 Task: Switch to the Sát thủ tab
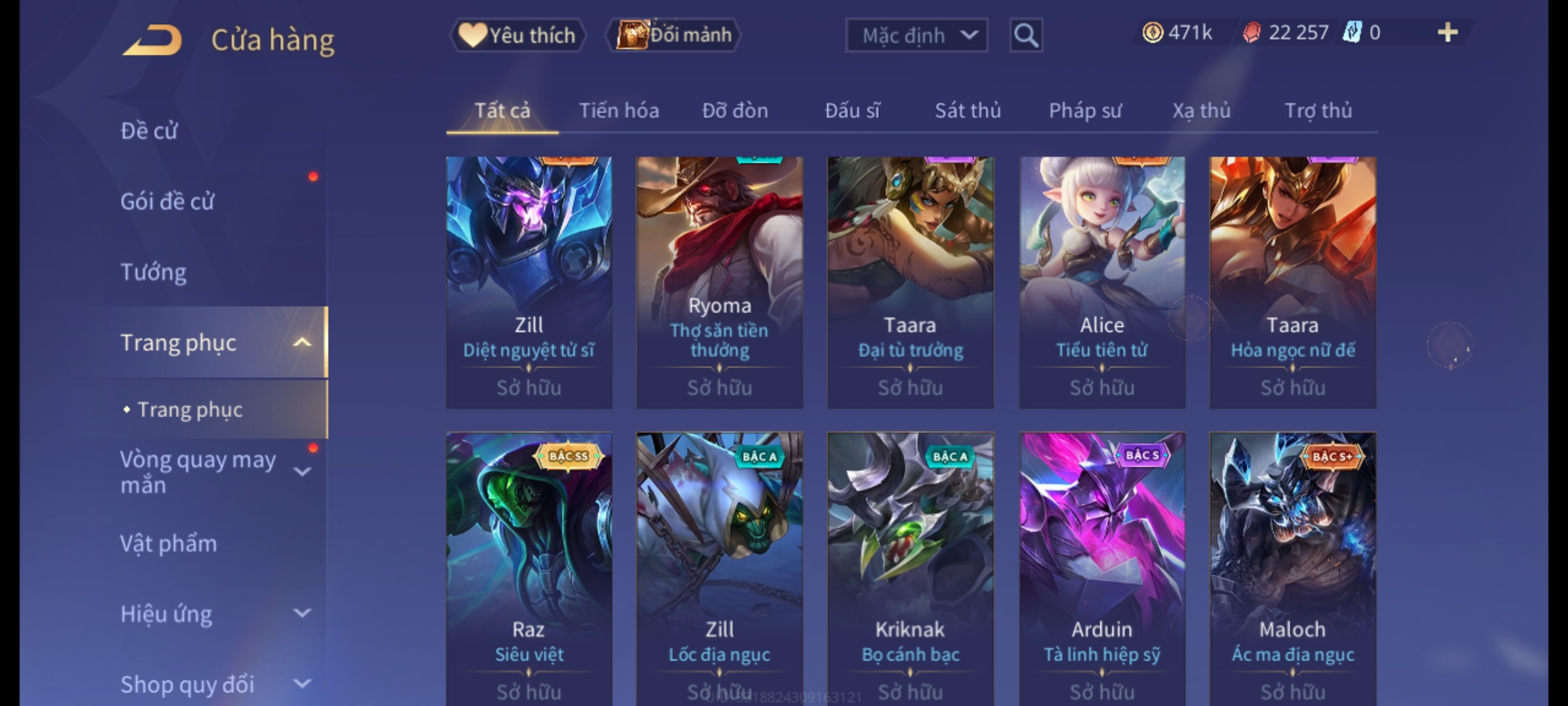pyautogui.click(x=968, y=110)
